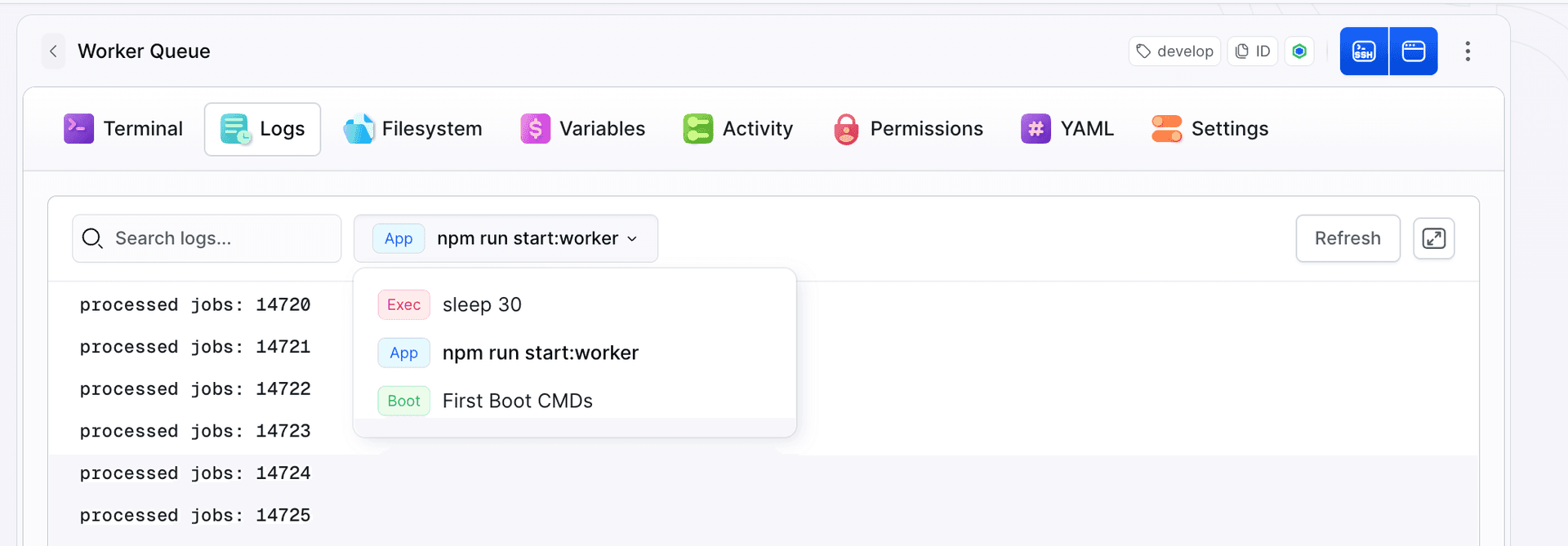Click the green hexagon status icon

click(x=1299, y=51)
